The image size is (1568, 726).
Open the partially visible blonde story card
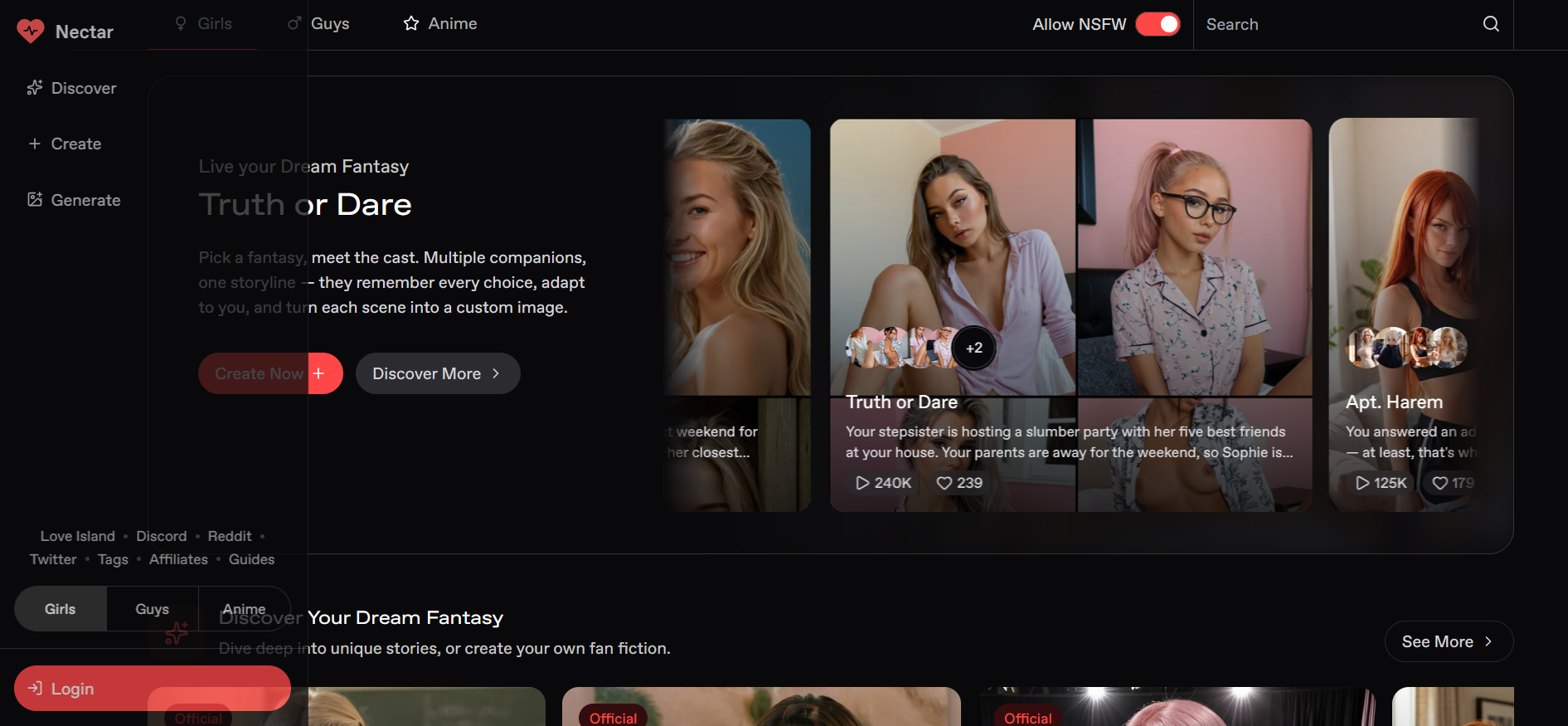pos(737,315)
